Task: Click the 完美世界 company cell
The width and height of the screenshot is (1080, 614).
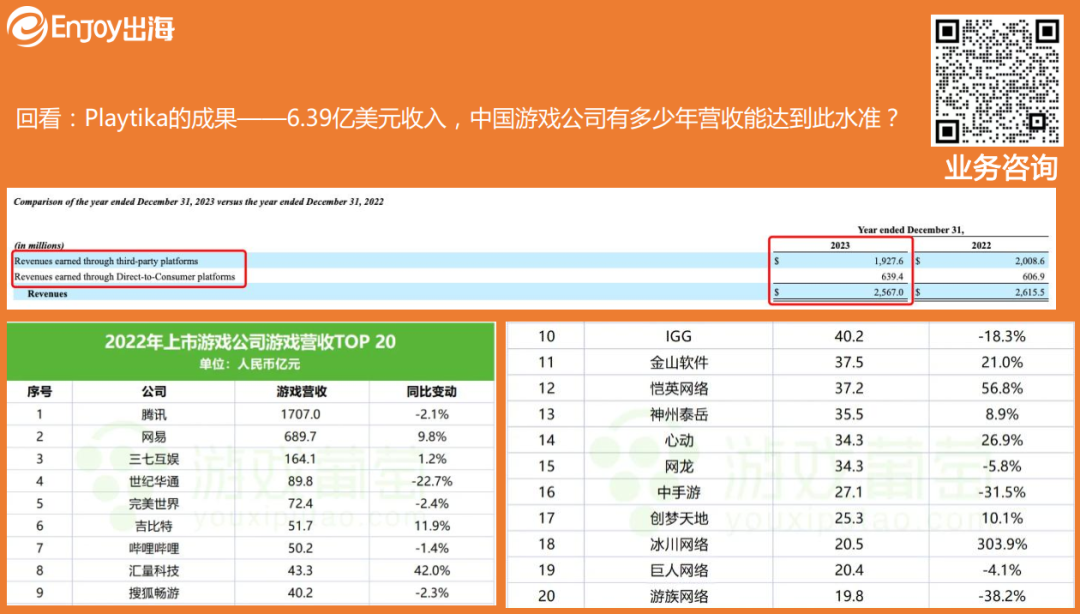Action: pos(154,504)
